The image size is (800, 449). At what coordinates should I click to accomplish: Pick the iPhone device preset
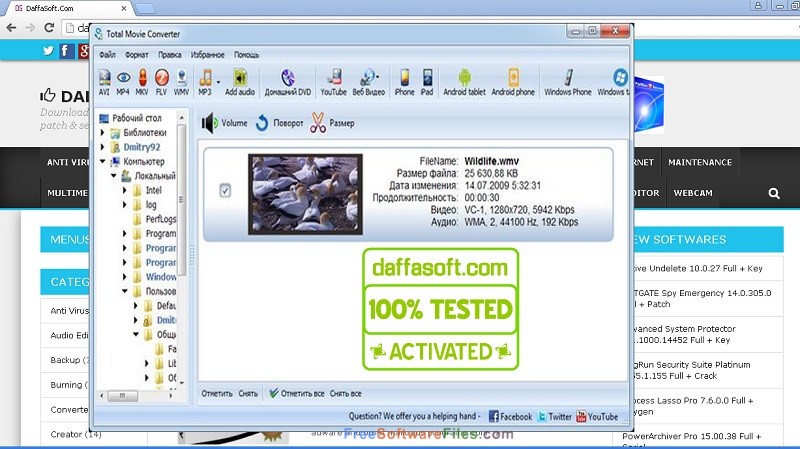404,82
